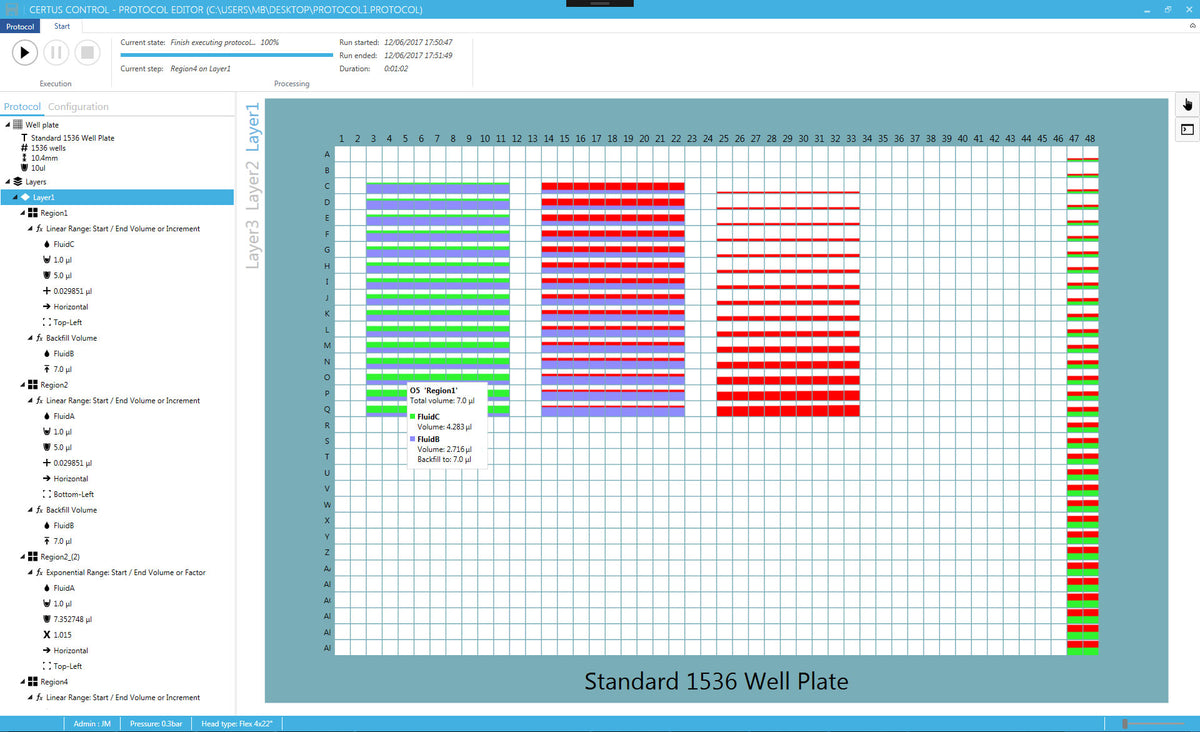Screen dimensions: 1200x732
Task: Click the Region1 grid icon
Action: pyautogui.click(x=33, y=213)
